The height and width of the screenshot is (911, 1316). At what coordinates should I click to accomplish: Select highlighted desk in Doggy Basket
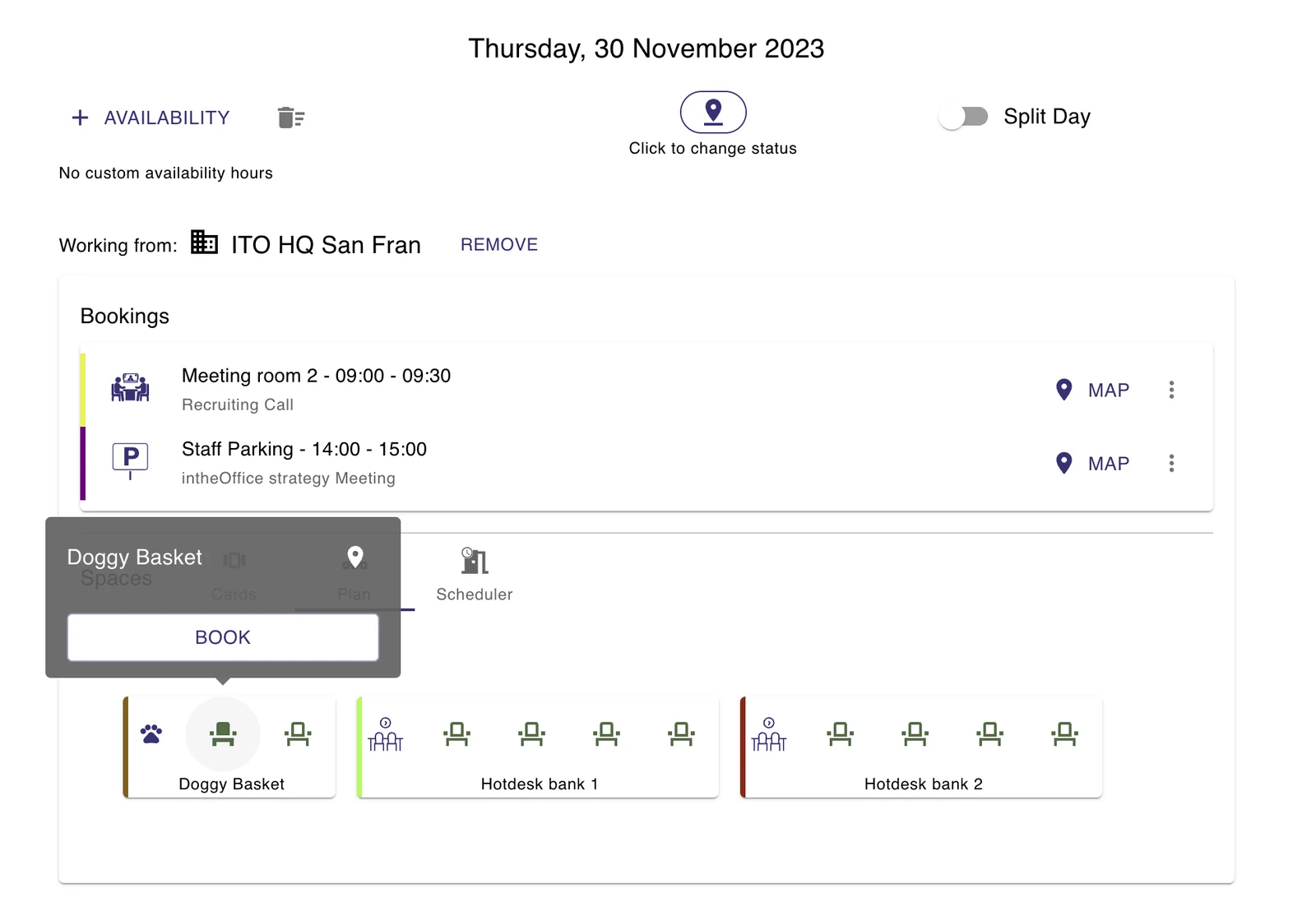click(x=223, y=733)
